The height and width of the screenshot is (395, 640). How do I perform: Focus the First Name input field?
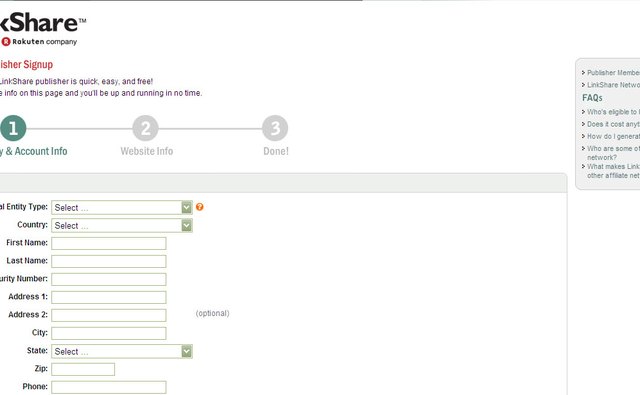pyautogui.click(x=109, y=243)
